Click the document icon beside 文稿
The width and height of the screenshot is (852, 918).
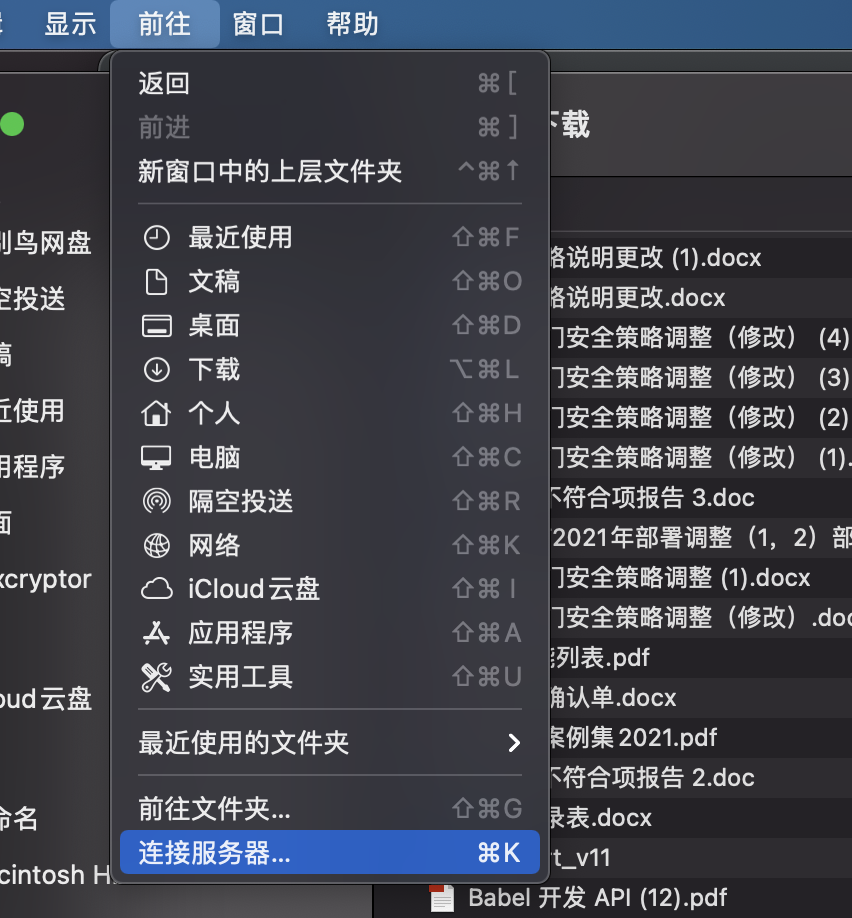tap(156, 282)
